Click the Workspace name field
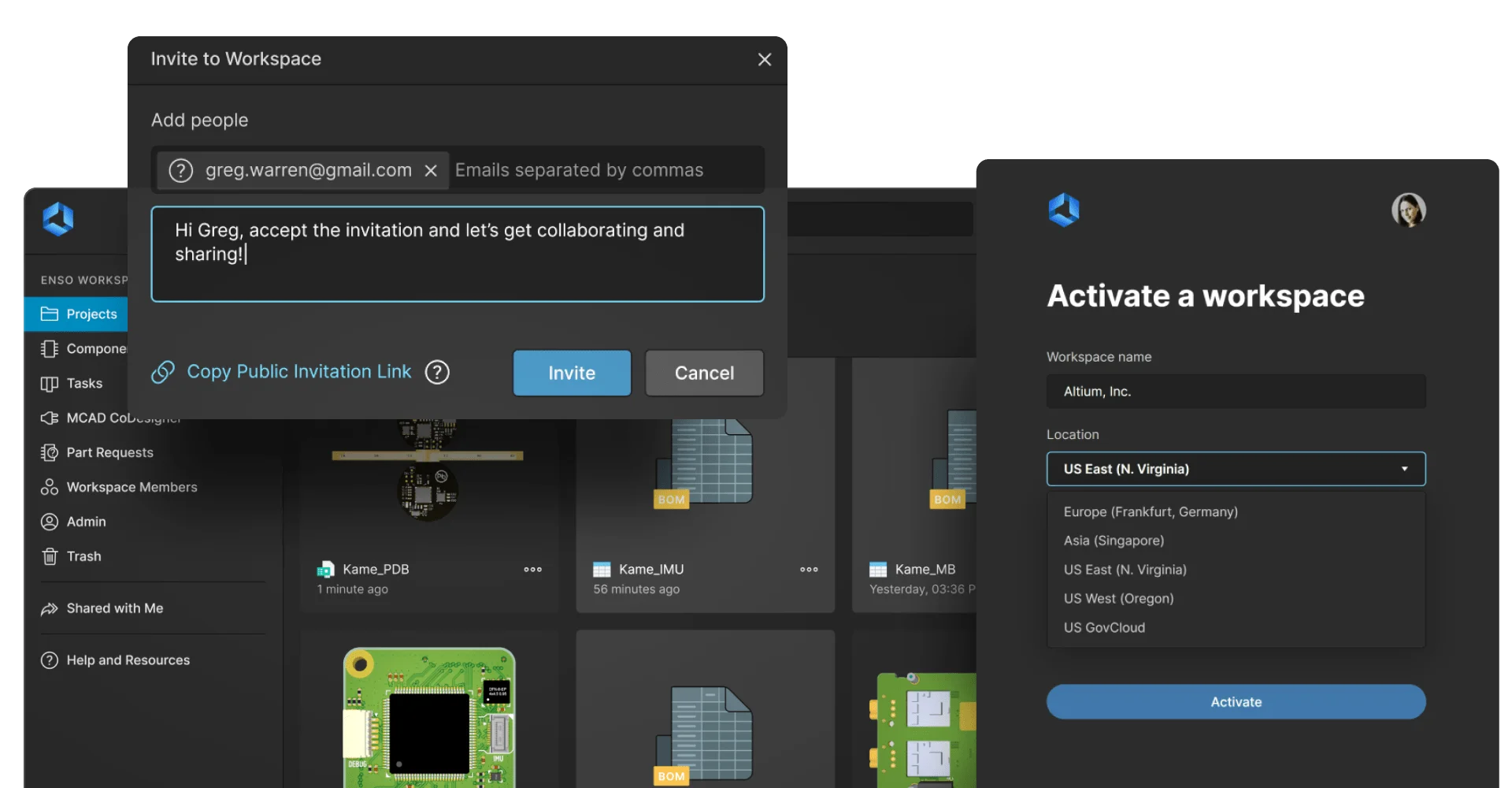 point(1236,392)
